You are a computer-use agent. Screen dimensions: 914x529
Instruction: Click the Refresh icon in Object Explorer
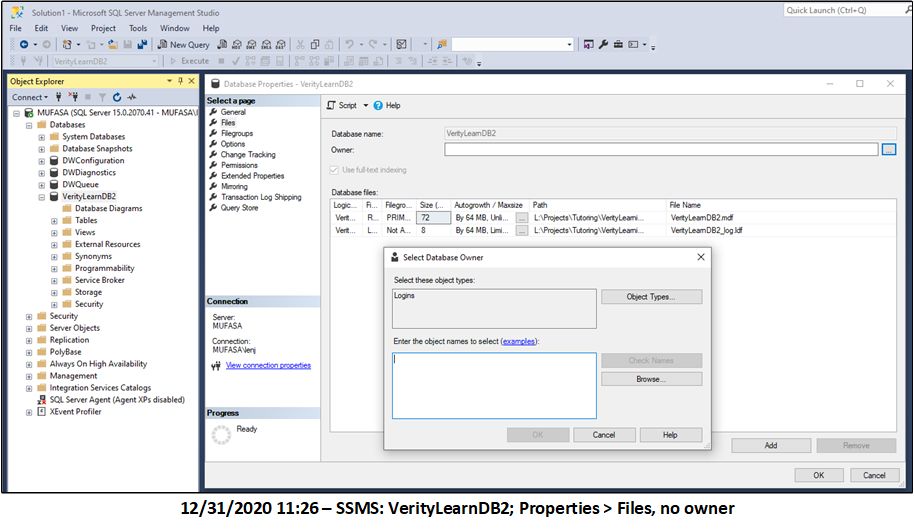[117, 97]
